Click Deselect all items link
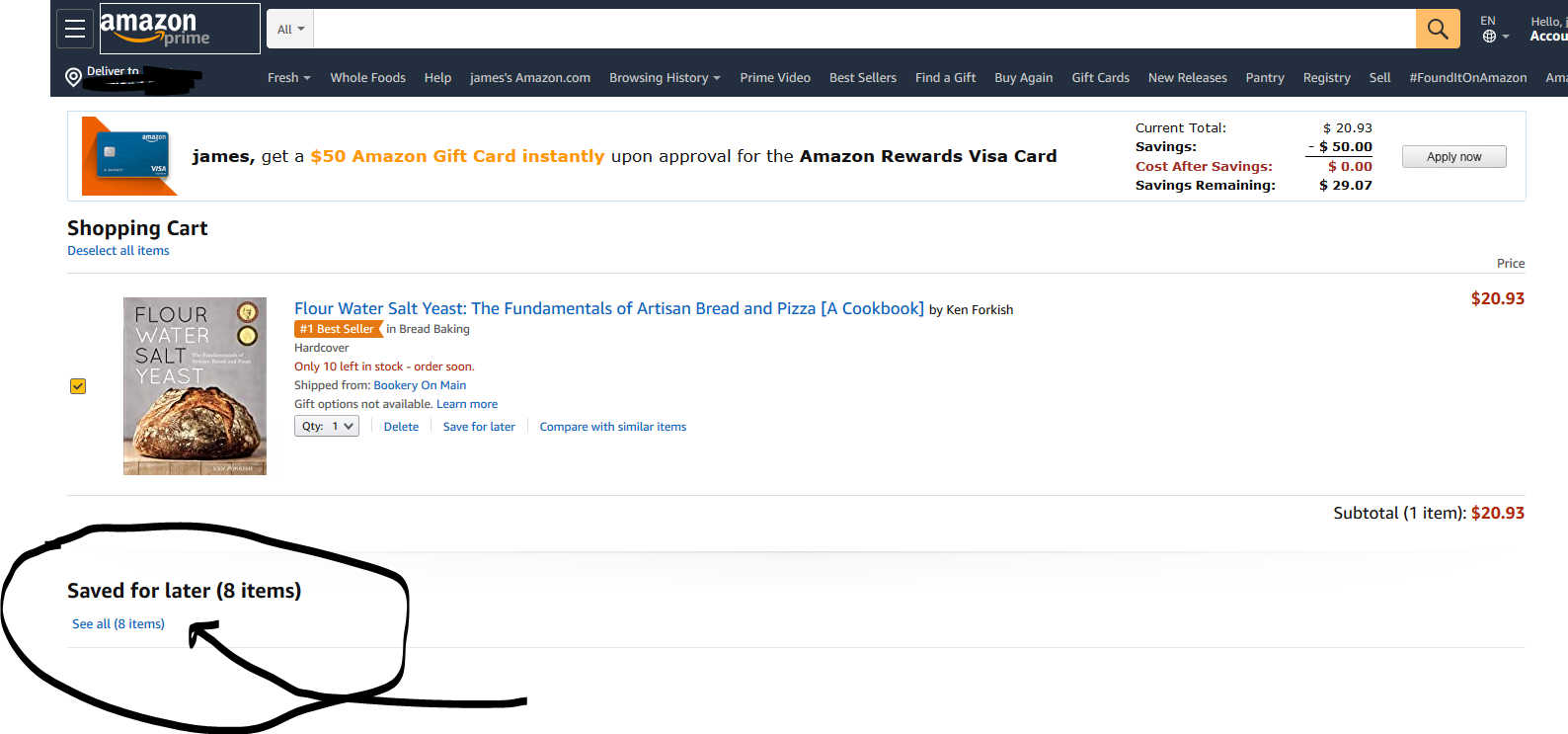 (118, 251)
